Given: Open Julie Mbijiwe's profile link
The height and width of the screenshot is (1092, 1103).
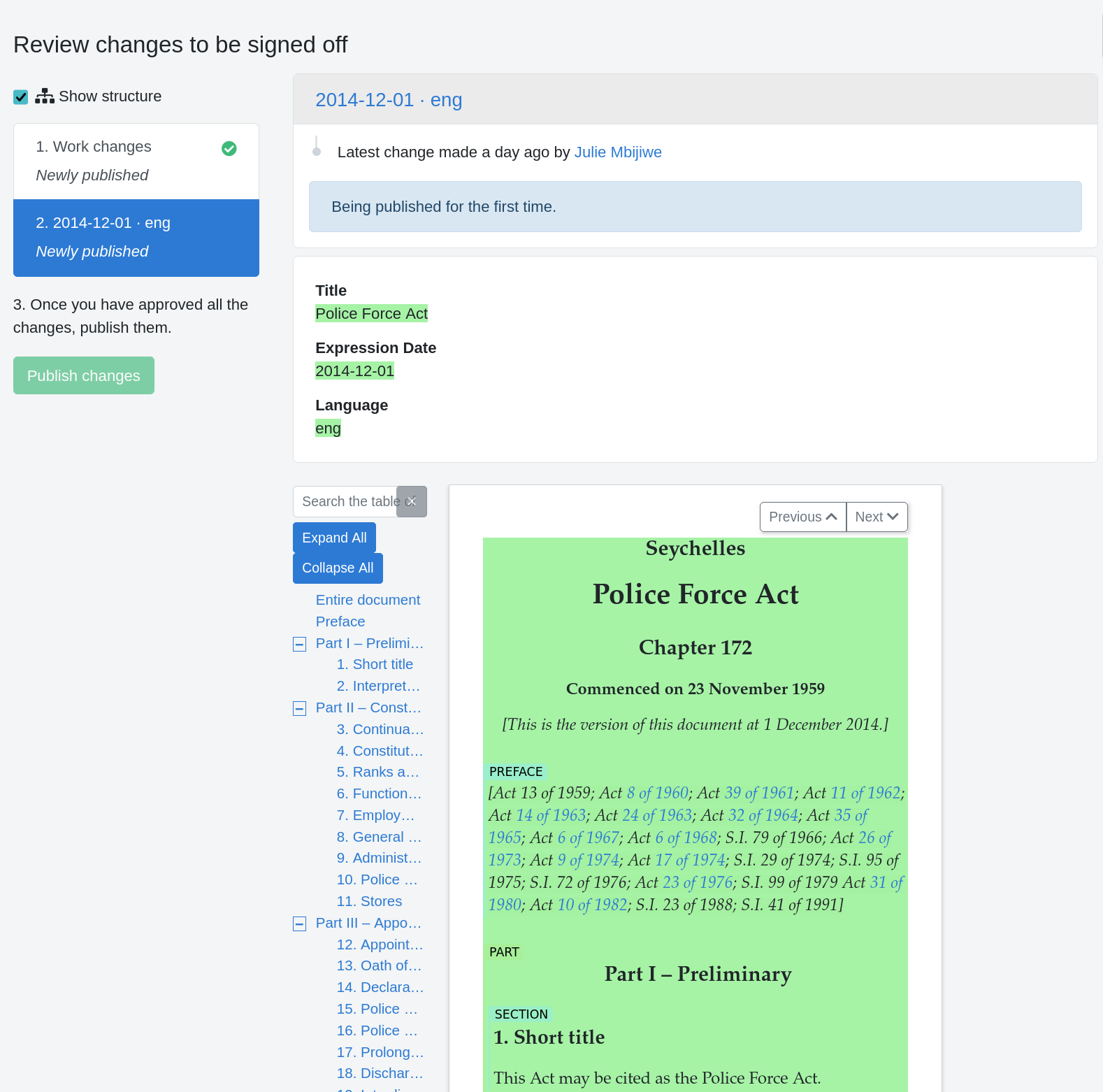Looking at the screenshot, I should tap(617, 152).
